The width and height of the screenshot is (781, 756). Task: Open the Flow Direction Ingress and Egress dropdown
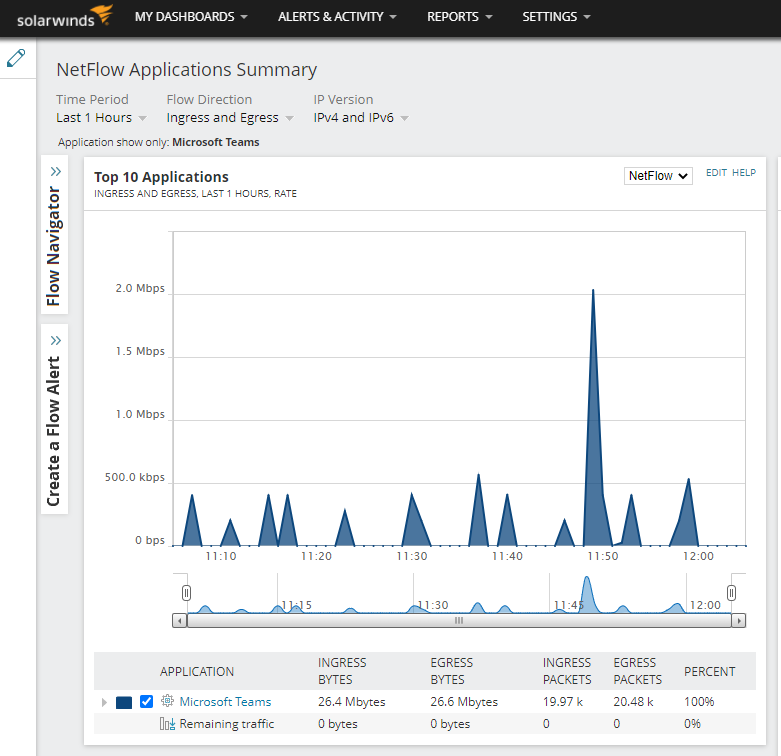[x=230, y=118]
